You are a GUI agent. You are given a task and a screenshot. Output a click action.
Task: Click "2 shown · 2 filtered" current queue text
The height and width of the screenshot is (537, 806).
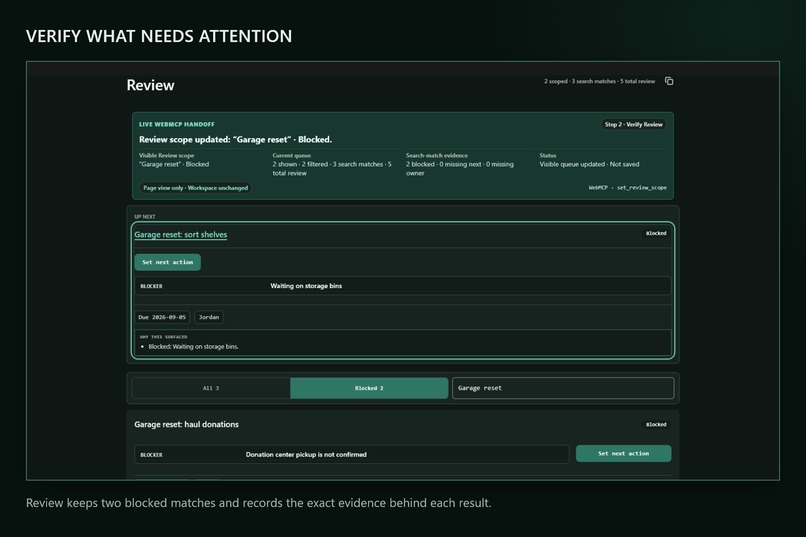332,169
